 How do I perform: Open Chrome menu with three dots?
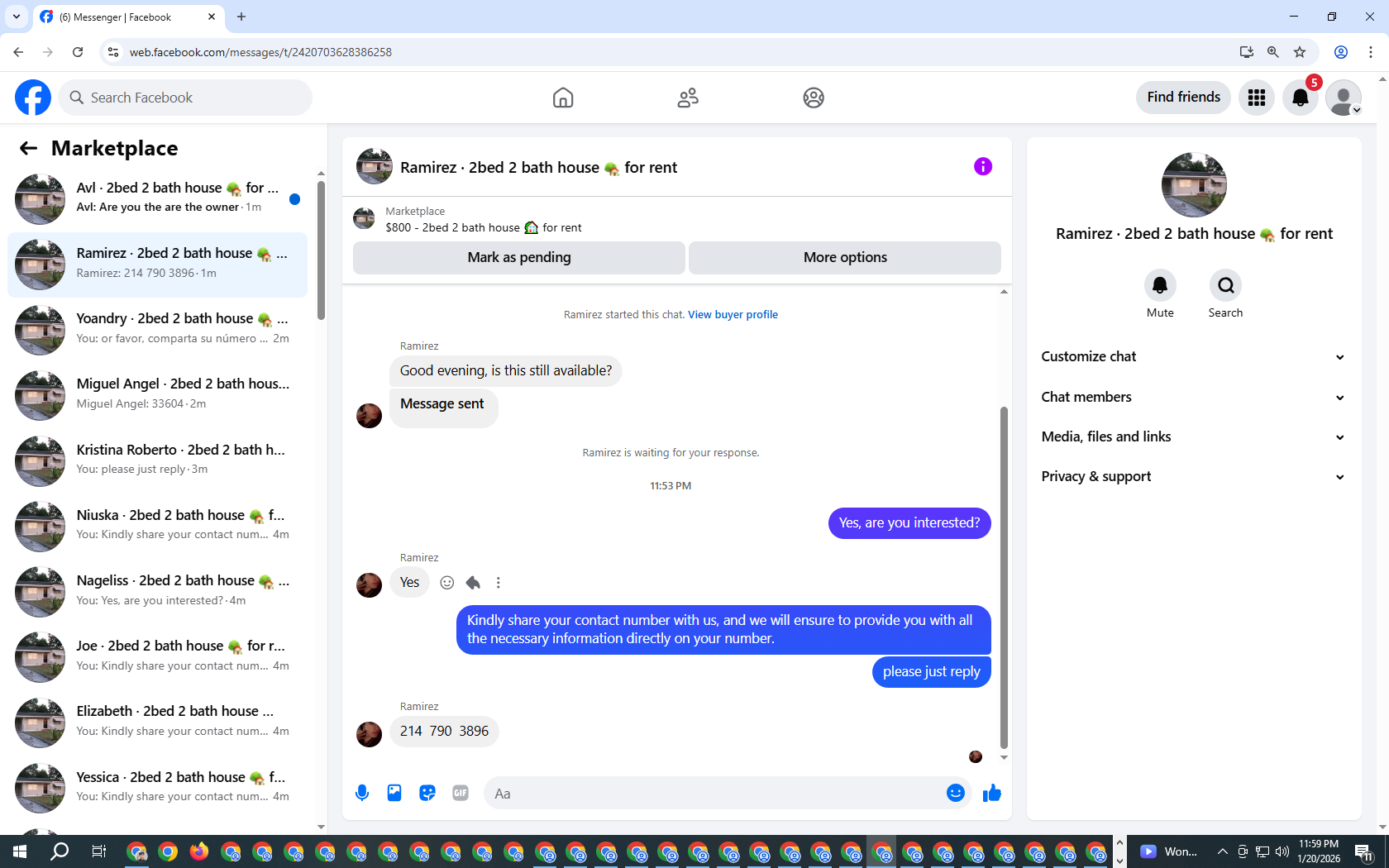1371,52
